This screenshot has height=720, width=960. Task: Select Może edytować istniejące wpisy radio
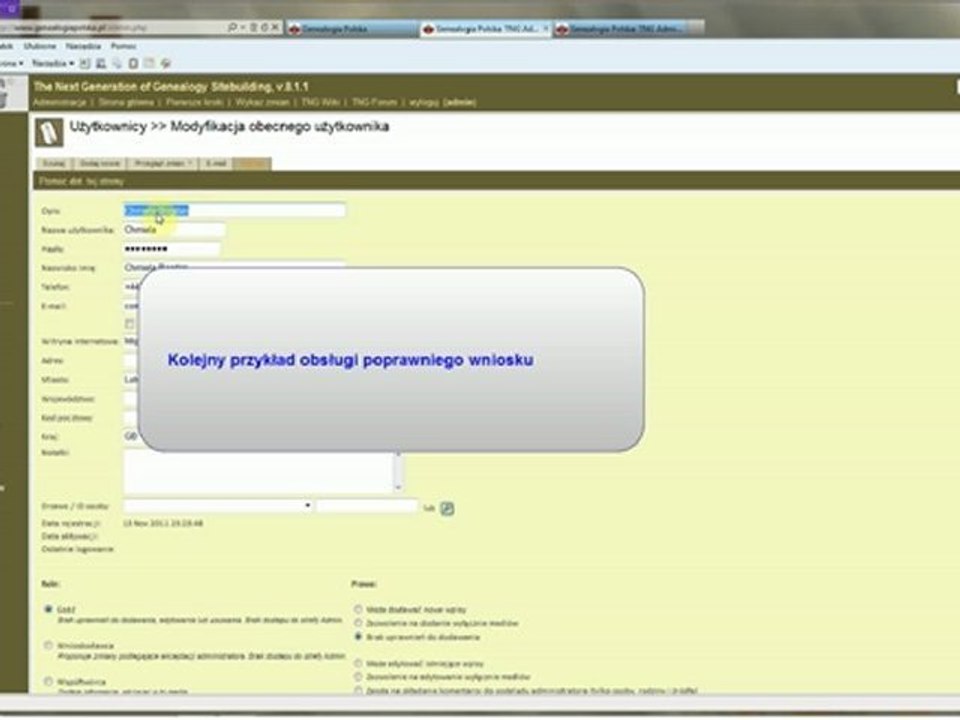coord(358,663)
